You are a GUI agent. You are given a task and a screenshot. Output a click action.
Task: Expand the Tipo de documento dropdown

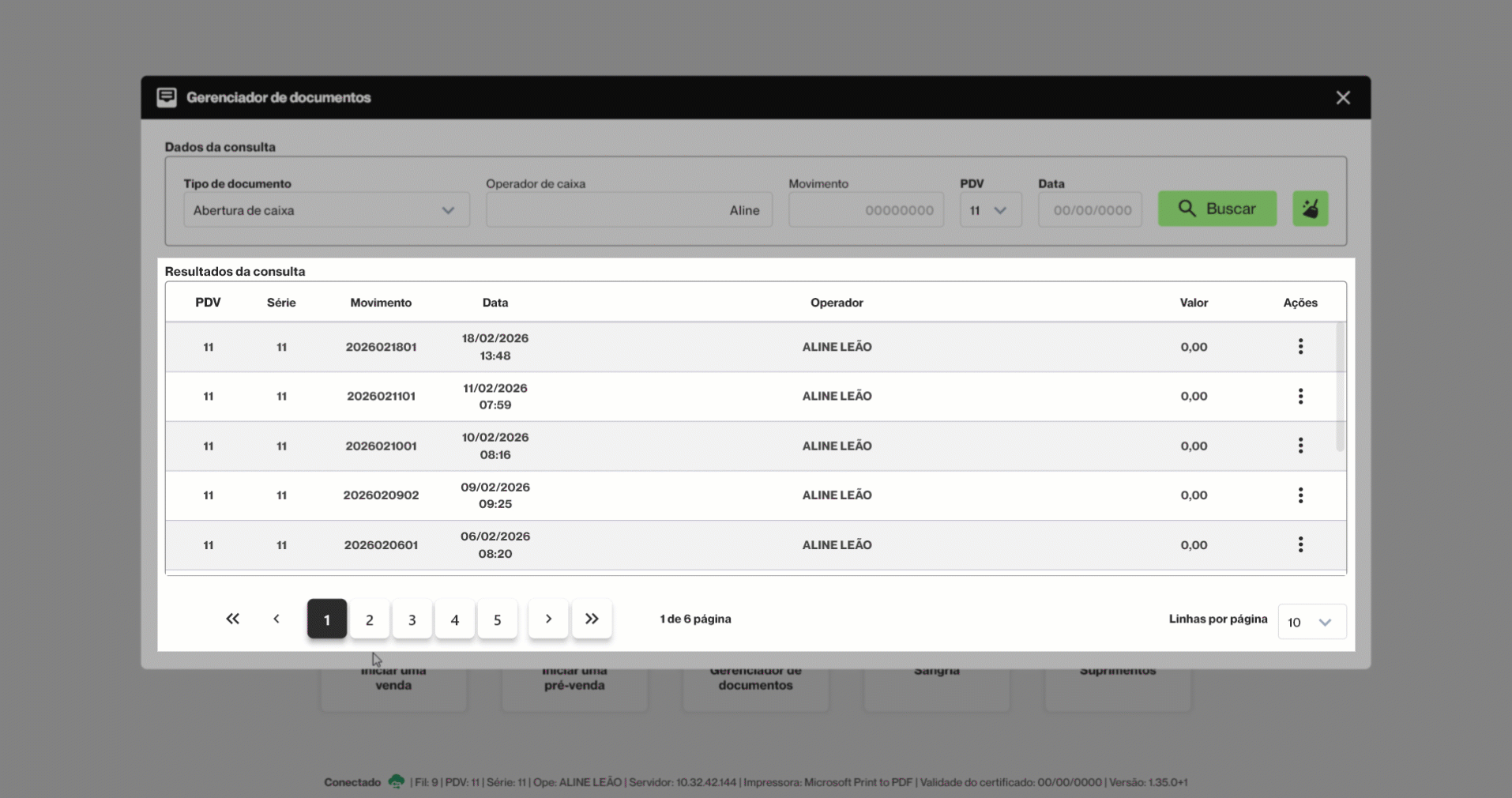326,210
